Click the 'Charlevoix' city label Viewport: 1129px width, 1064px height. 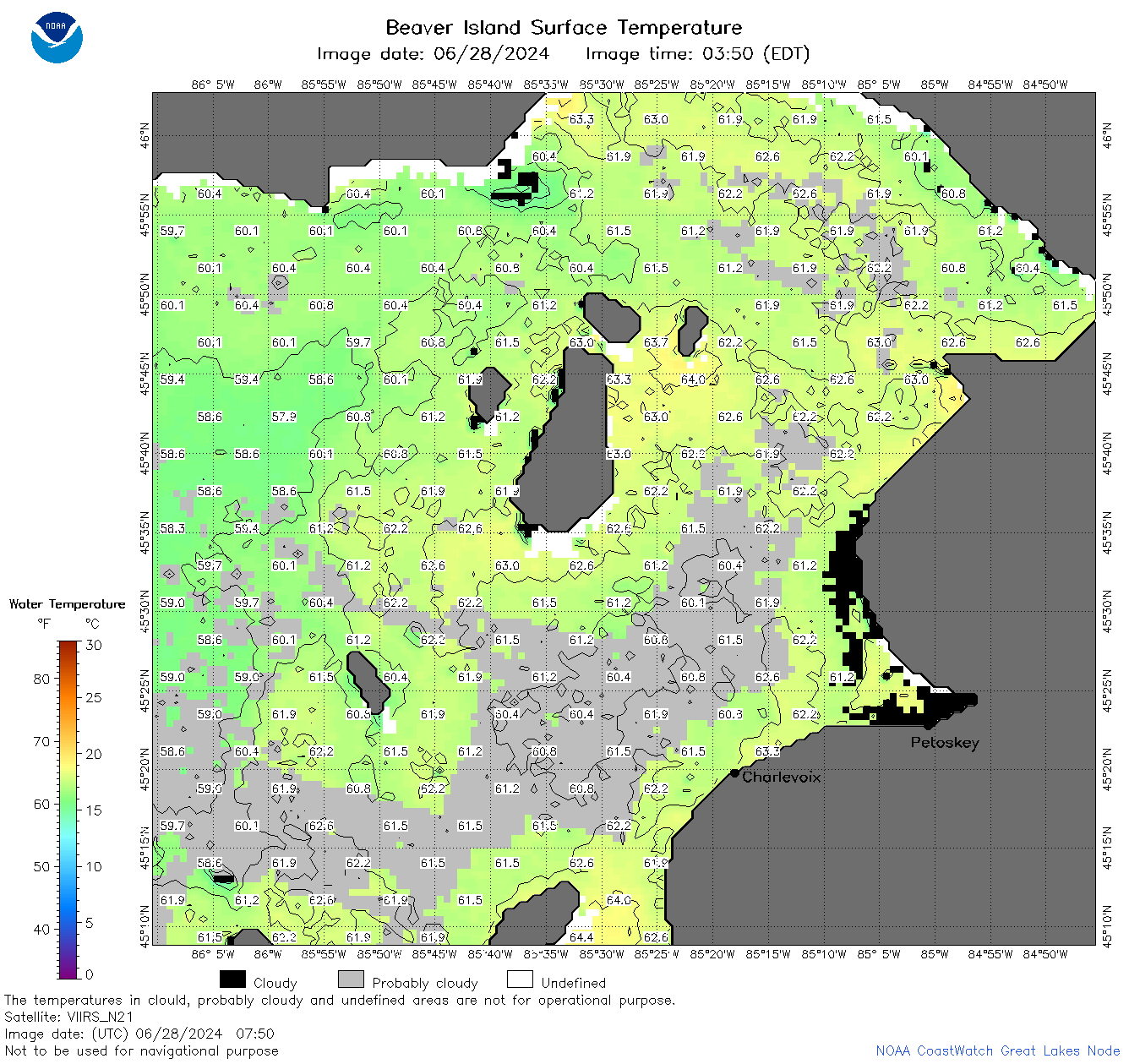tap(782, 777)
